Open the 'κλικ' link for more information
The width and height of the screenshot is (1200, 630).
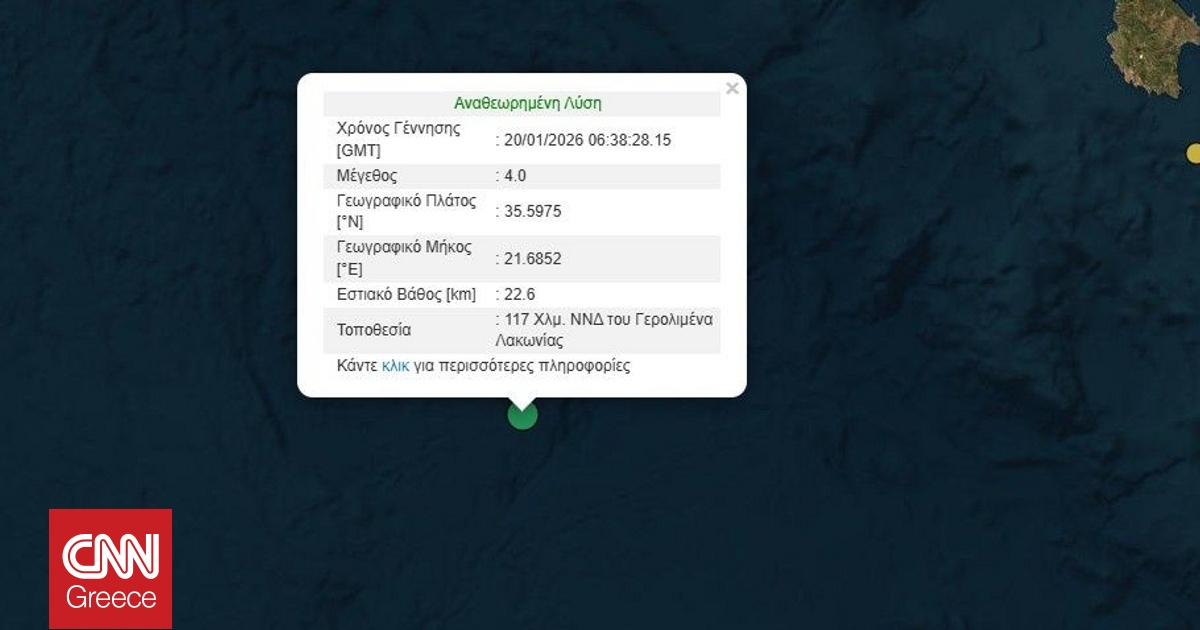pos(396,366)
